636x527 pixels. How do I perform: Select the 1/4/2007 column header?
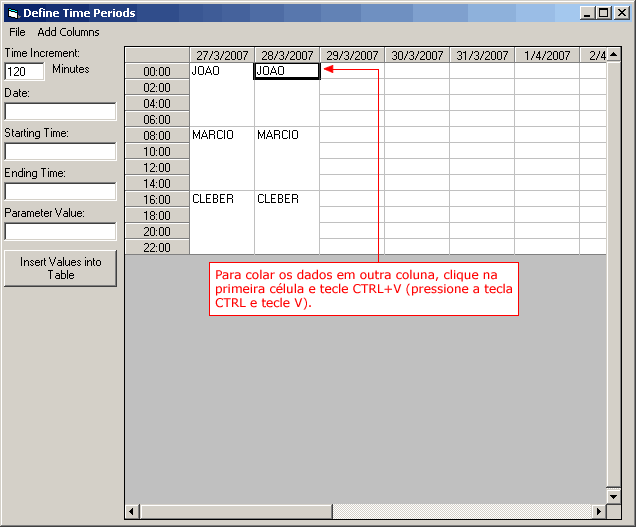tap(547, 55)
